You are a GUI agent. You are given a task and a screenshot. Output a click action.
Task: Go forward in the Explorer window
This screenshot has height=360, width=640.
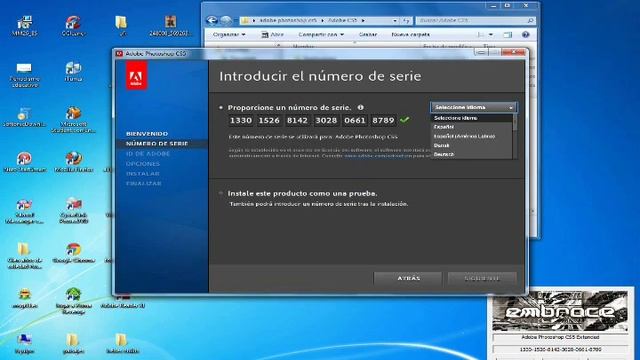225,20
